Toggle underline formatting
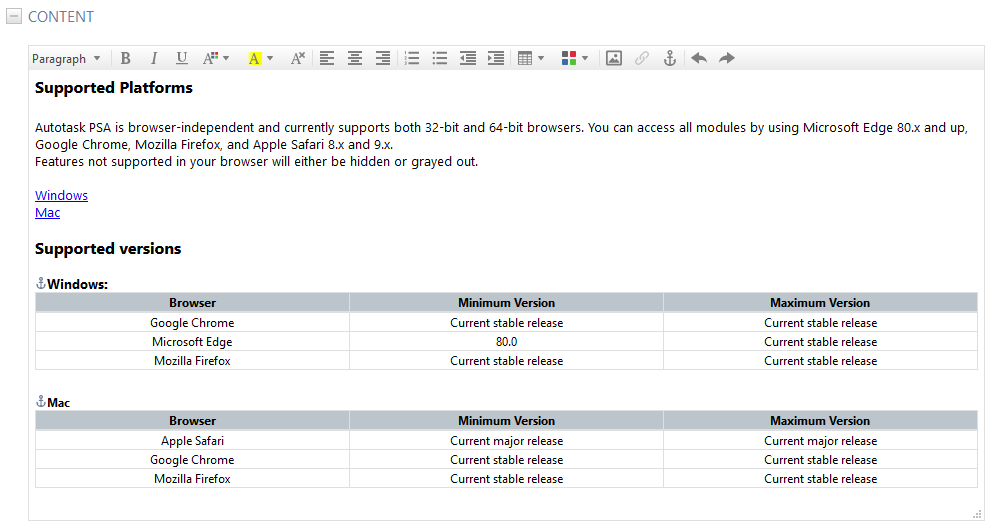 (x=181, y=58)
